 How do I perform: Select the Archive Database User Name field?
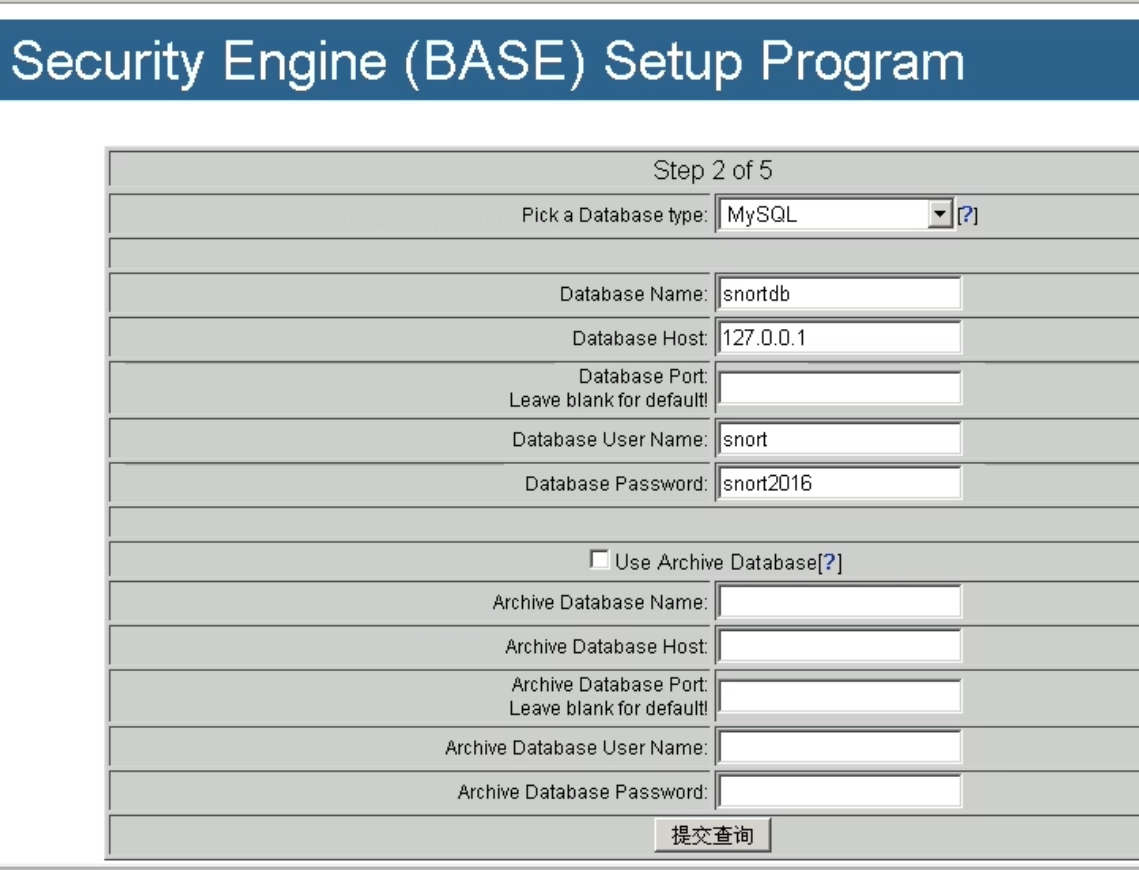pos(839,747)
